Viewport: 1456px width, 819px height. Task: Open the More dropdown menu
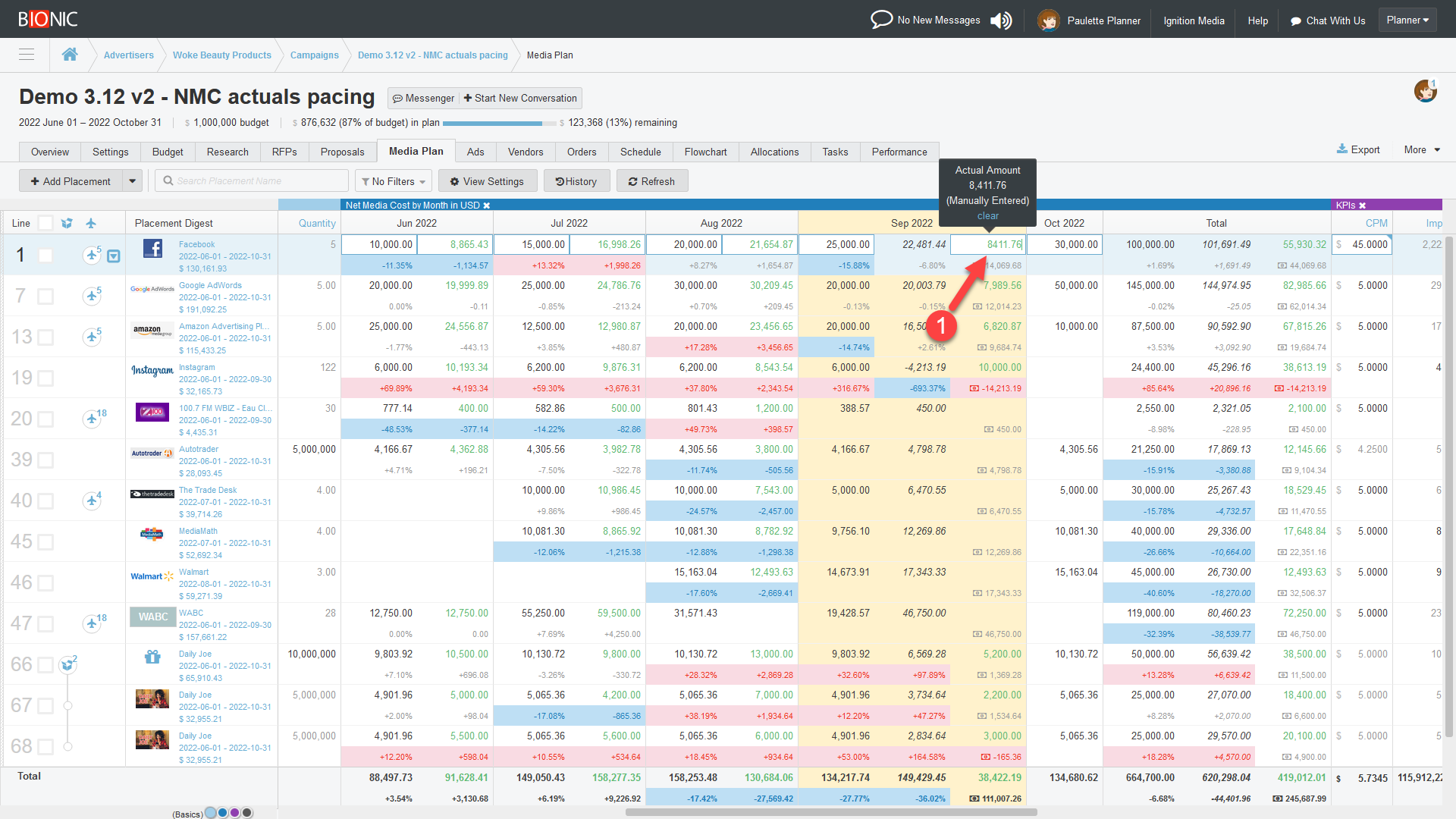(x=1422, y=150)
